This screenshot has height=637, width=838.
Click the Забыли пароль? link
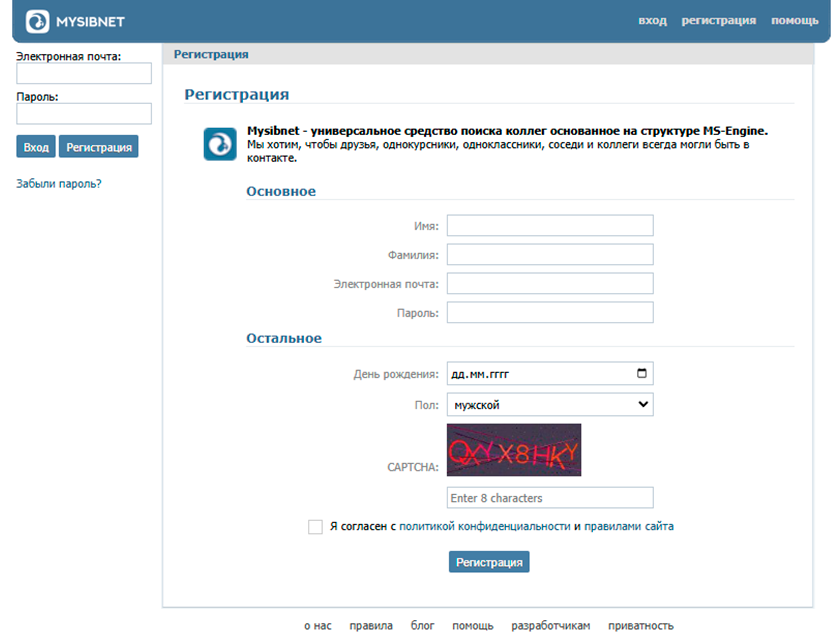[x=59, y=184]
